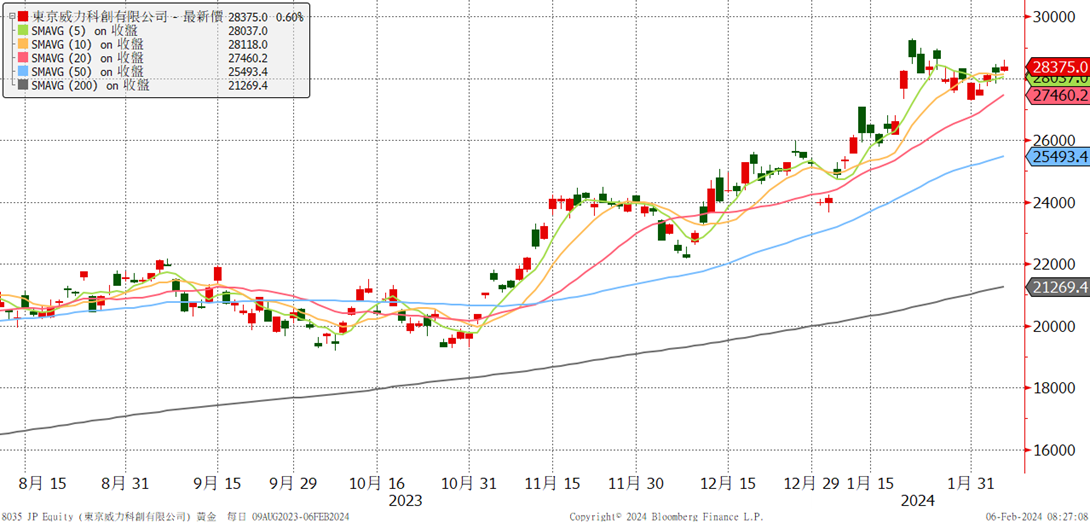Click the 10月 16 date axis label
The width and height of the screenshot is (1090, 523).
tap(376, 483)
